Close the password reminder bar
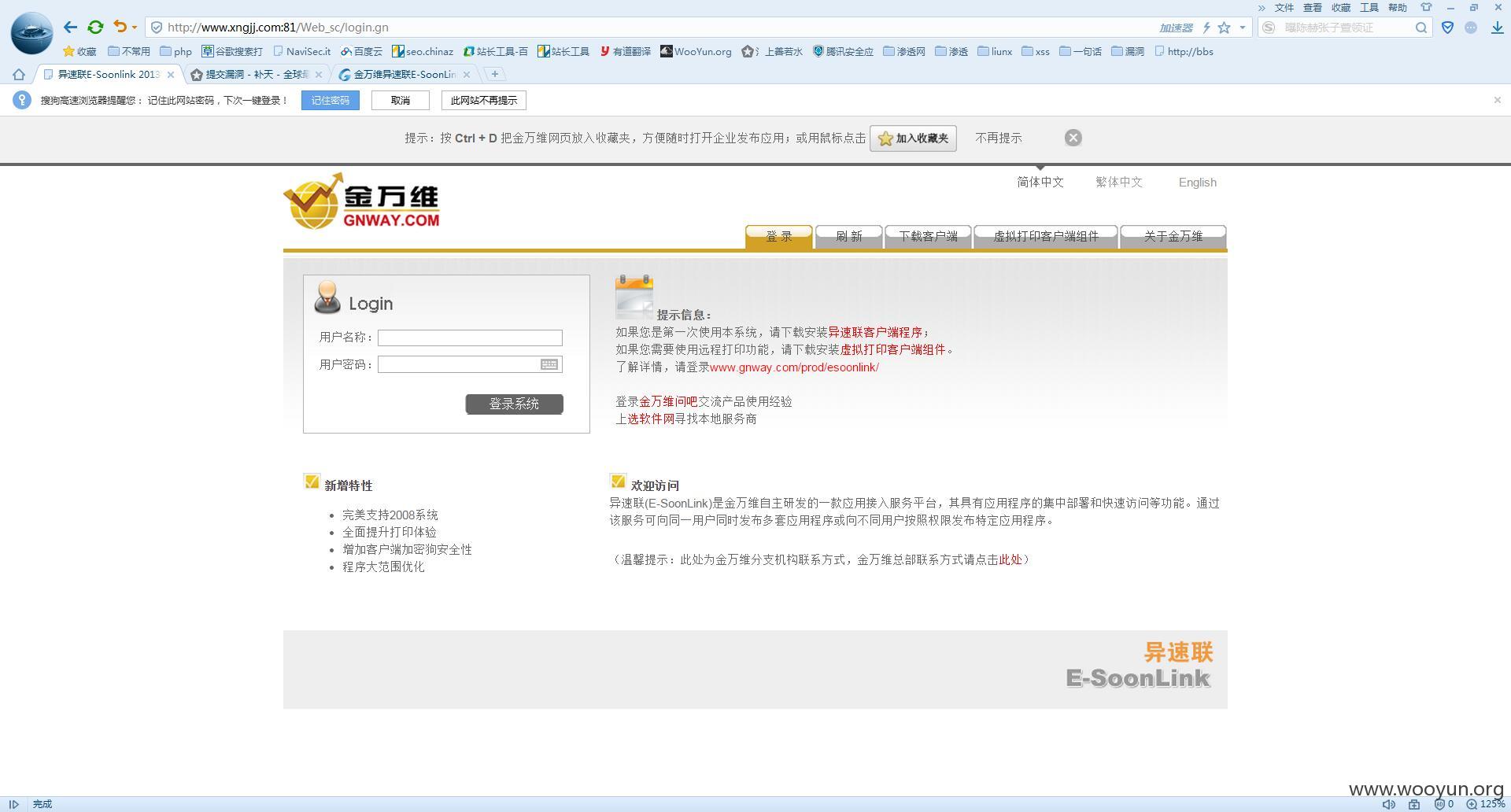Viewport: 1511px width, 812px height. (x=1497, y=100)
